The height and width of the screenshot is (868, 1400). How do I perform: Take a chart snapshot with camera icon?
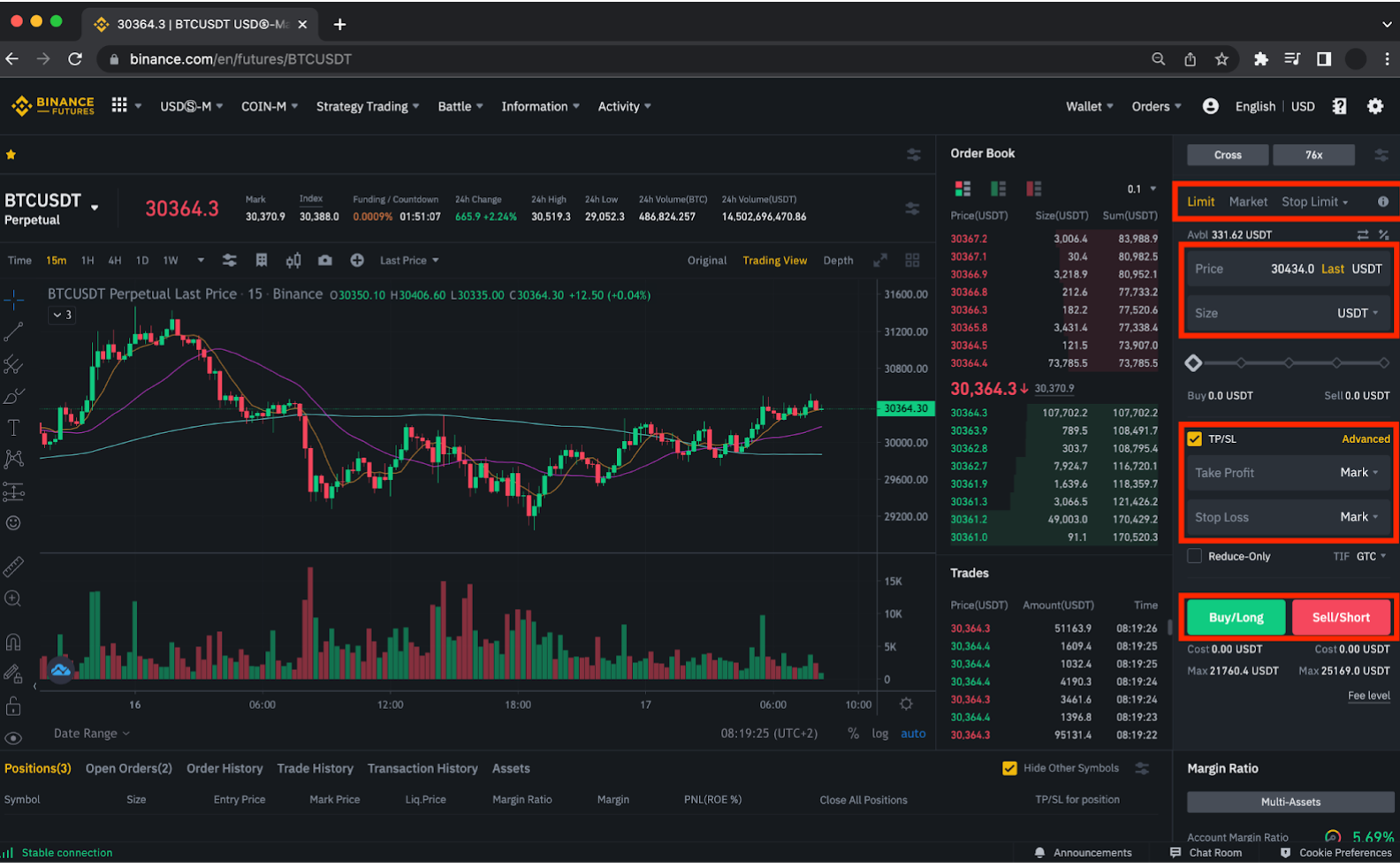(325, 260)
